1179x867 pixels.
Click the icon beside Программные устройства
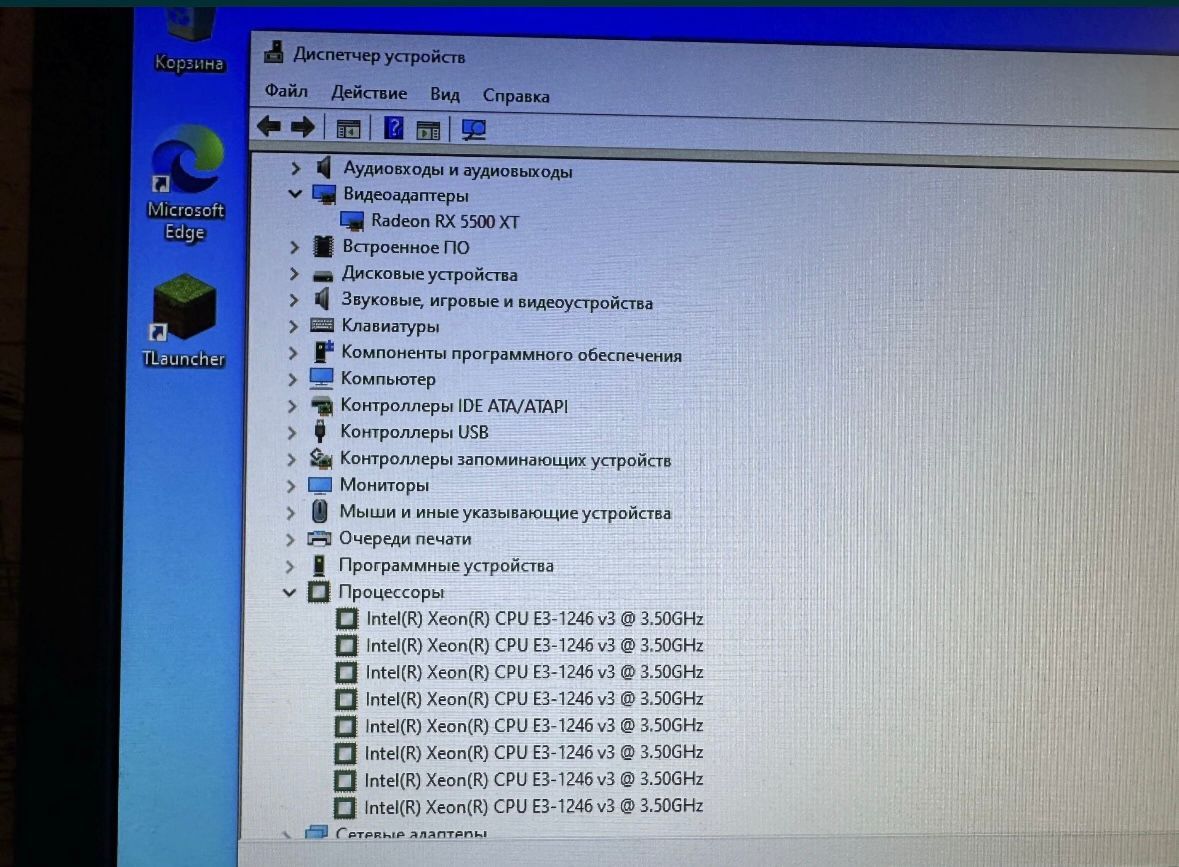tap(319, 565)
